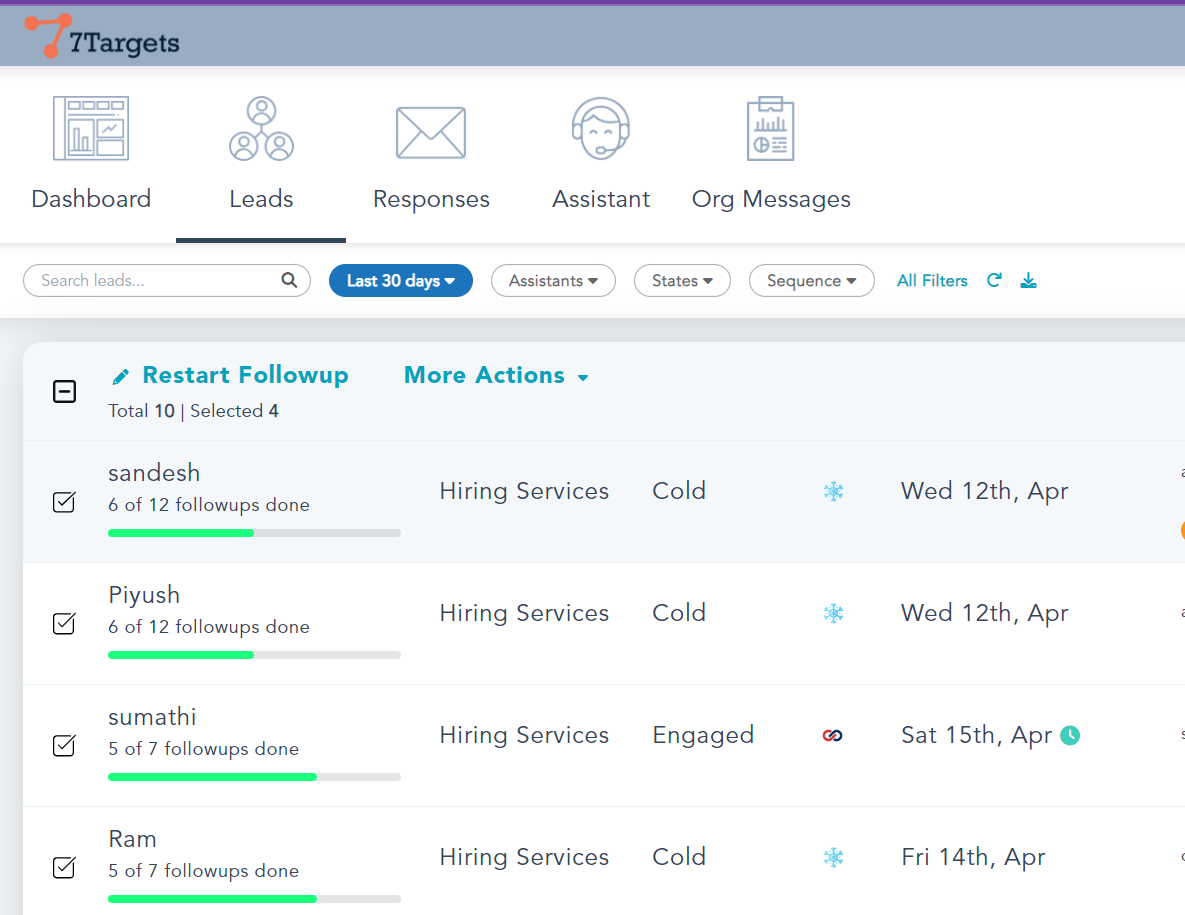This screenshot has width=1185, height=915.
Task: Toggle the select-all checkbox in header
Action: (x=64, y=392)
